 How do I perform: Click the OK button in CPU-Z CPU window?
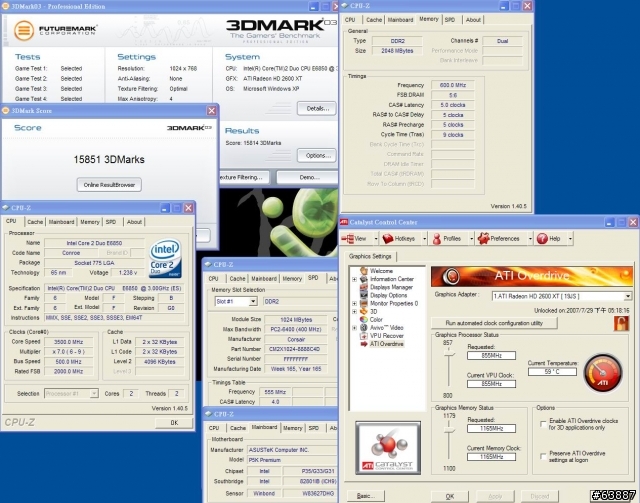174,423
